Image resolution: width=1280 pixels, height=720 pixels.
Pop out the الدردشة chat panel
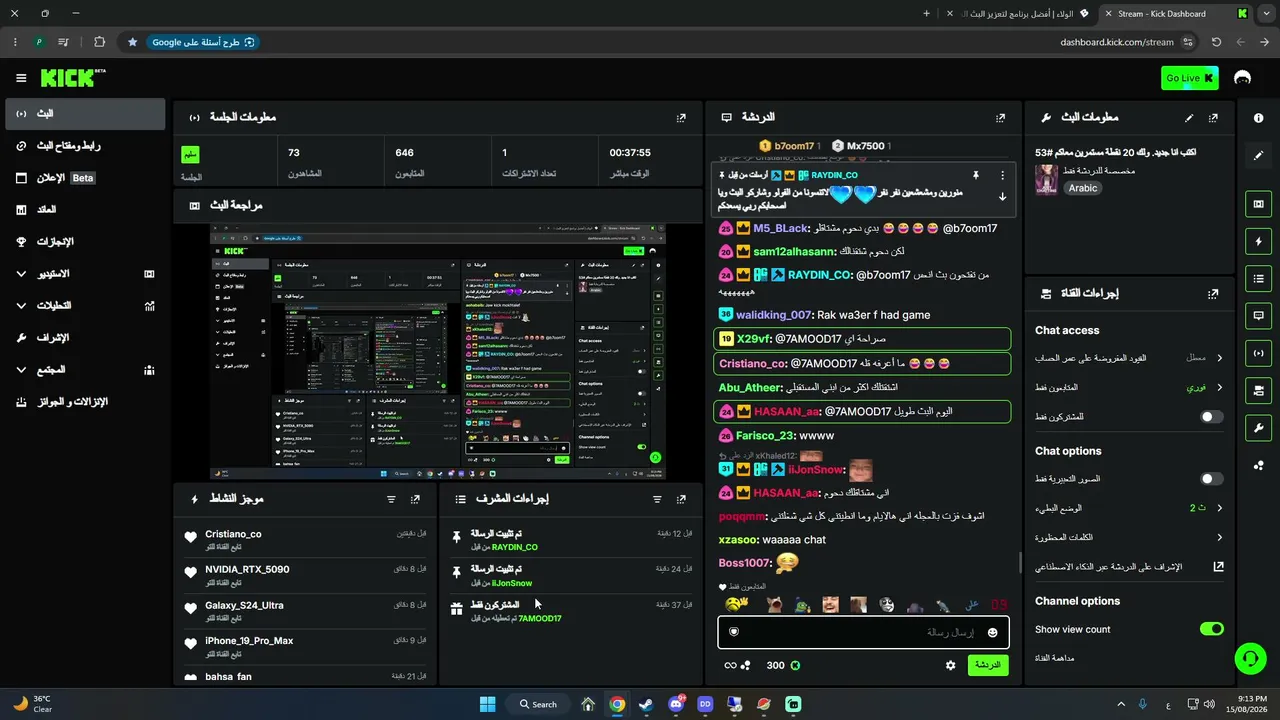pyautogui.click(x=1001, y=117)
